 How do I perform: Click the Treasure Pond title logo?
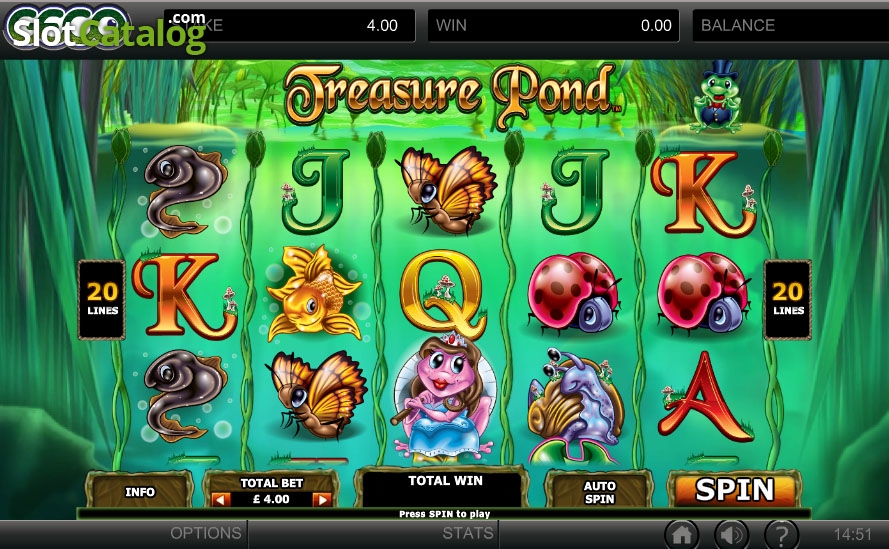pos(451,95)
